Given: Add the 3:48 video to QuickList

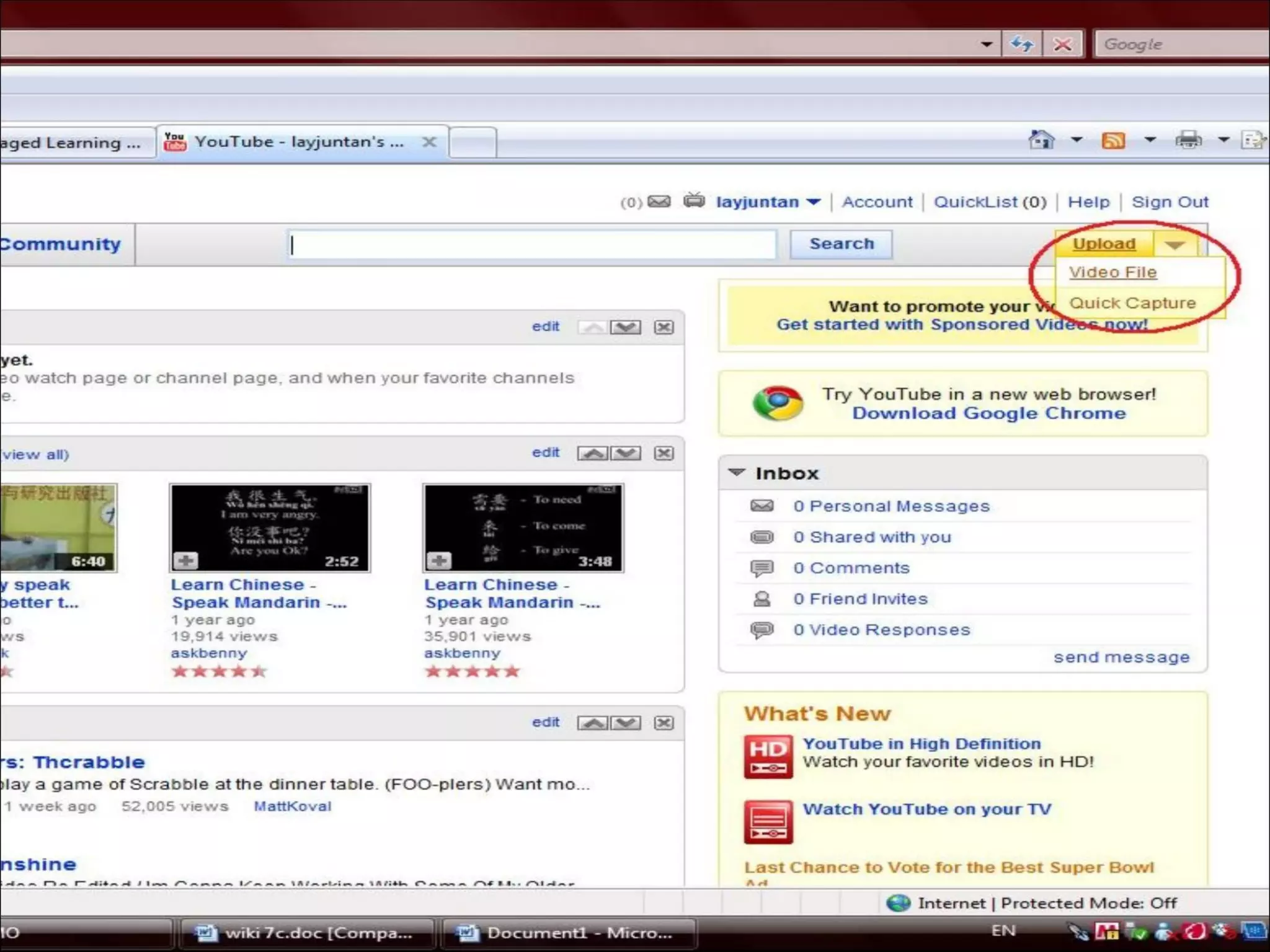Looking at the screenshot, I should coord(438,561).
